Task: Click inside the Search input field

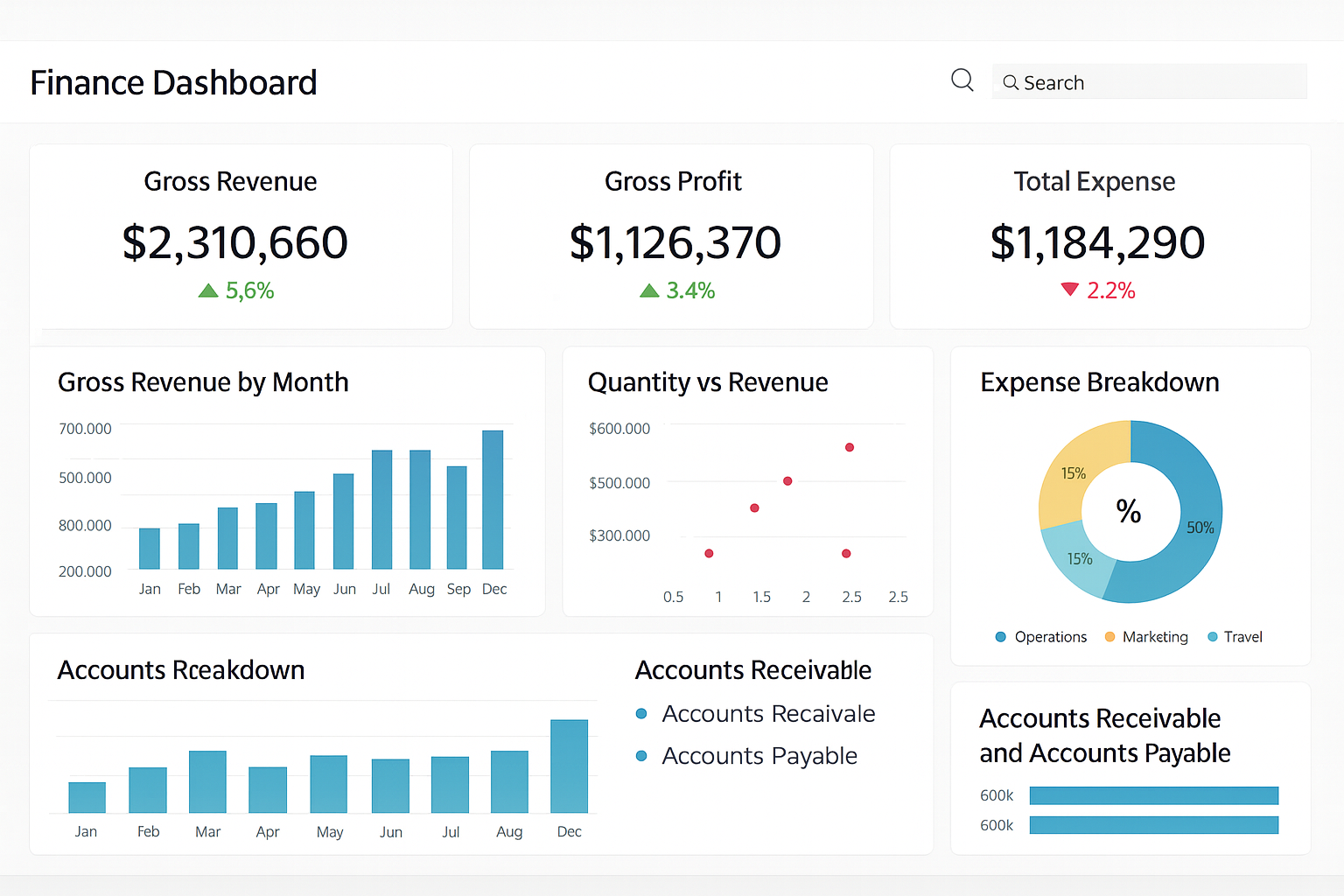Action: 1149,81
